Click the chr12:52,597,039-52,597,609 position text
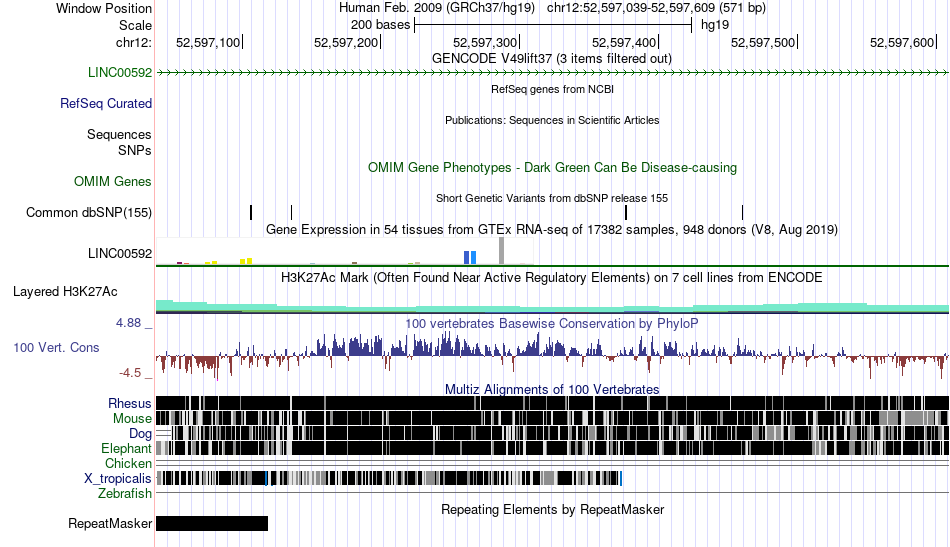Screen dimensions: 950x547 click(656, 8)
